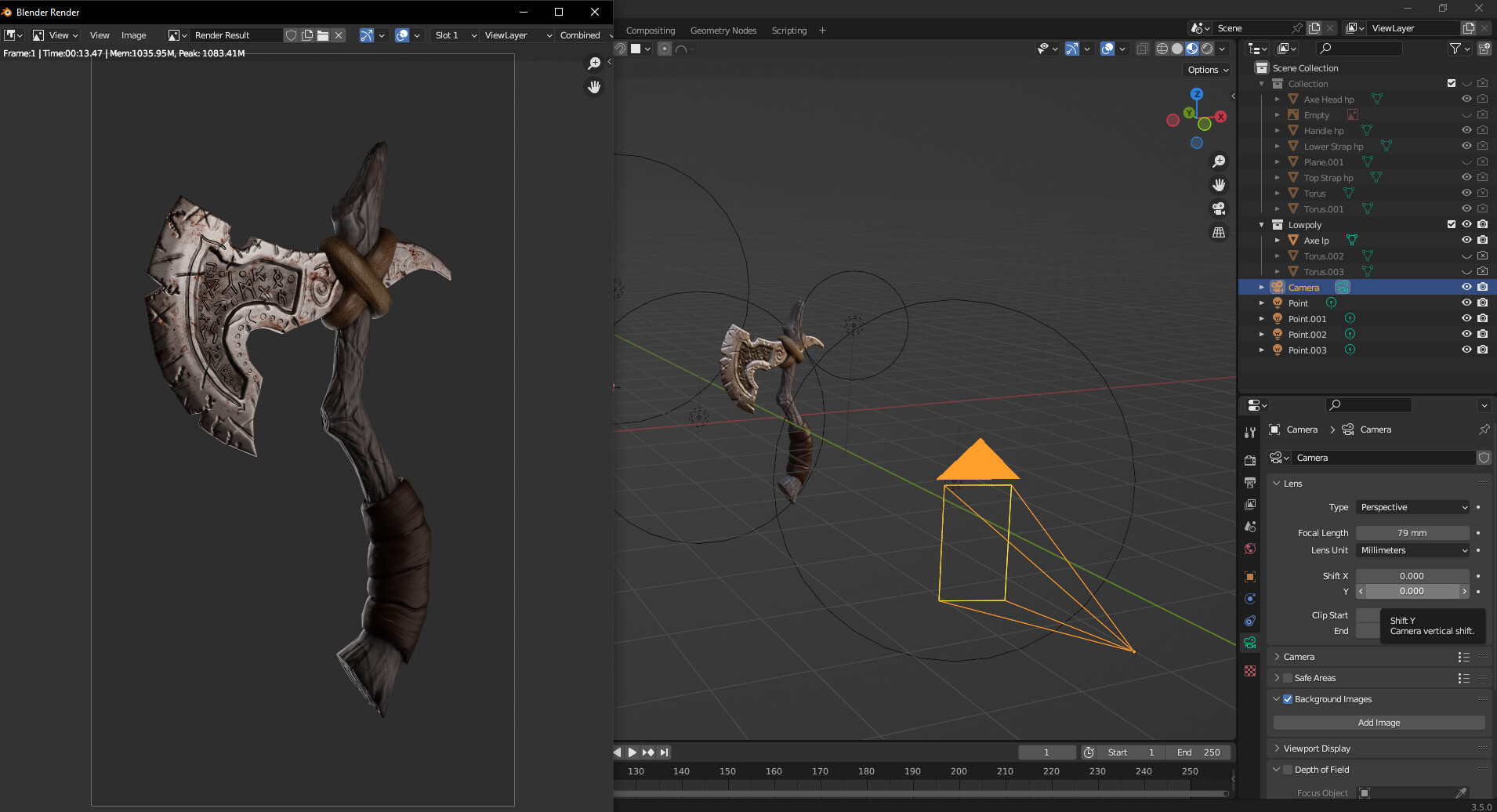Click the camera view icon in viewport
Screen dimensions: 1497x812
1219,208
